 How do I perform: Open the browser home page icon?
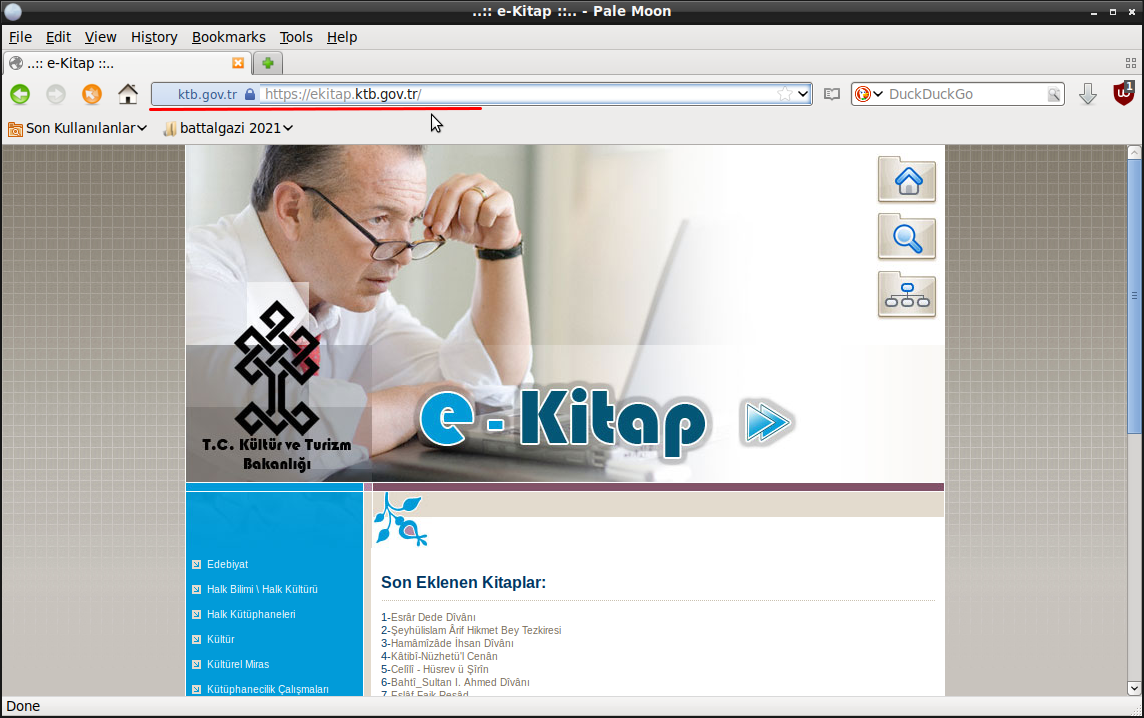pos(128,94)
